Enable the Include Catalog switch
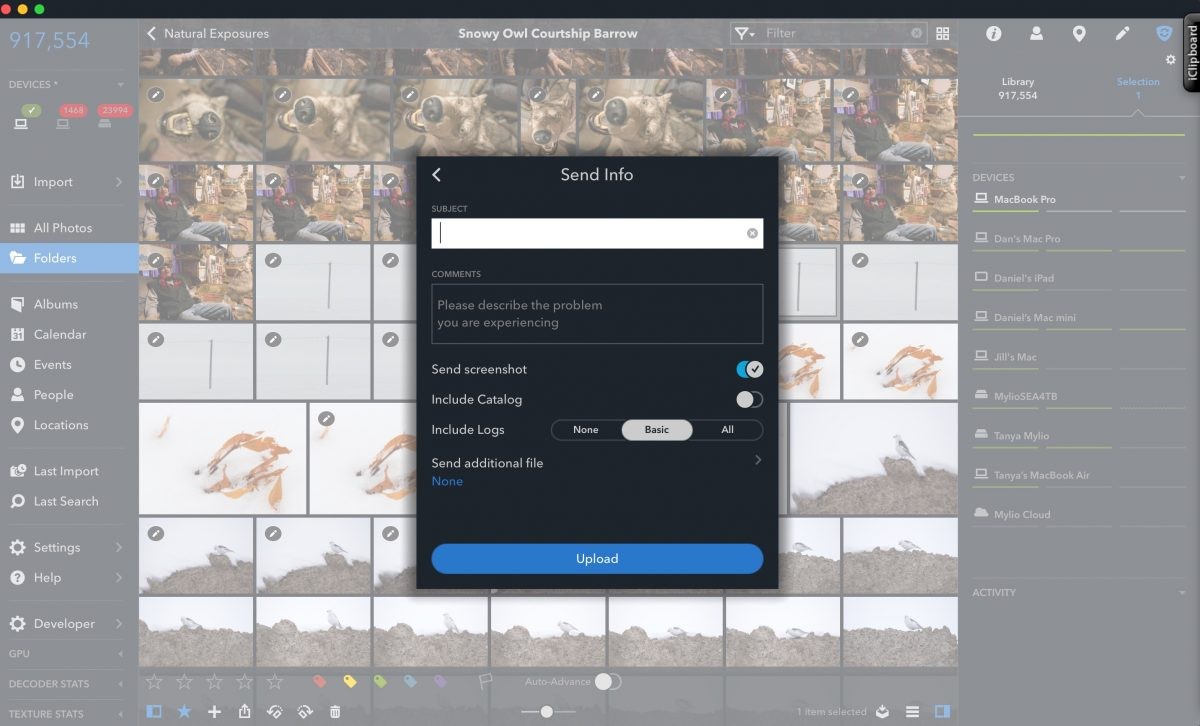The image size is (1200, 726). click(x=749, y=399)
